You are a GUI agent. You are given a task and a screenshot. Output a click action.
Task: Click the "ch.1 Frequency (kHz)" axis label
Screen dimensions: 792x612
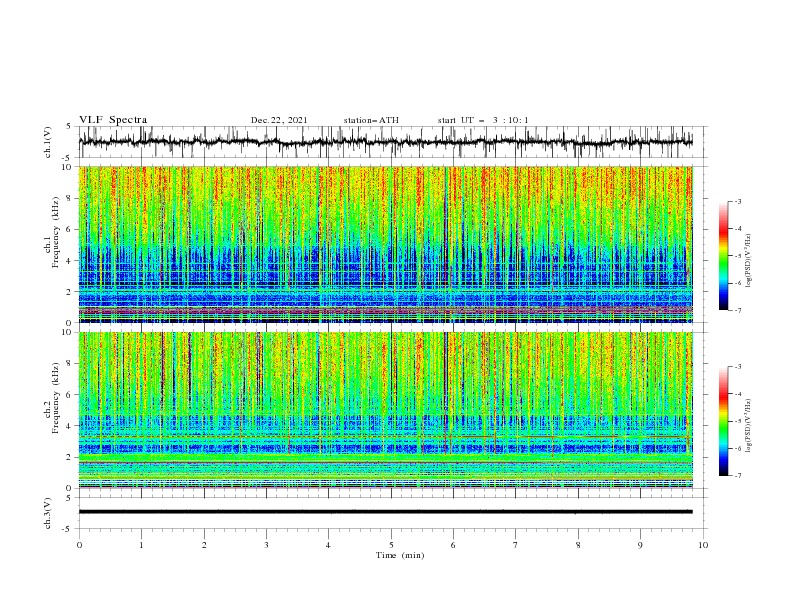pyautogui.click(x=52, y=231)
